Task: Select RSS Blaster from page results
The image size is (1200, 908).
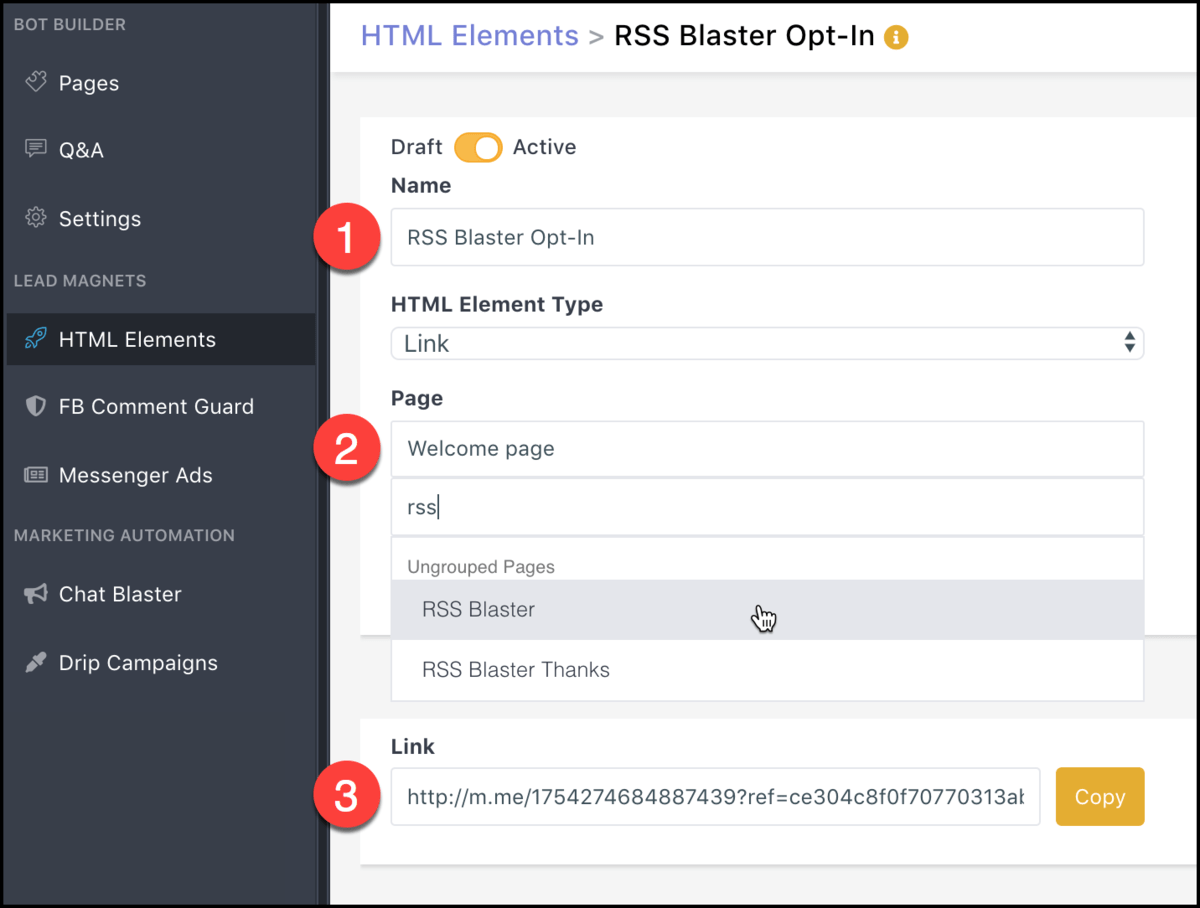Action: [x=767, y=609]
